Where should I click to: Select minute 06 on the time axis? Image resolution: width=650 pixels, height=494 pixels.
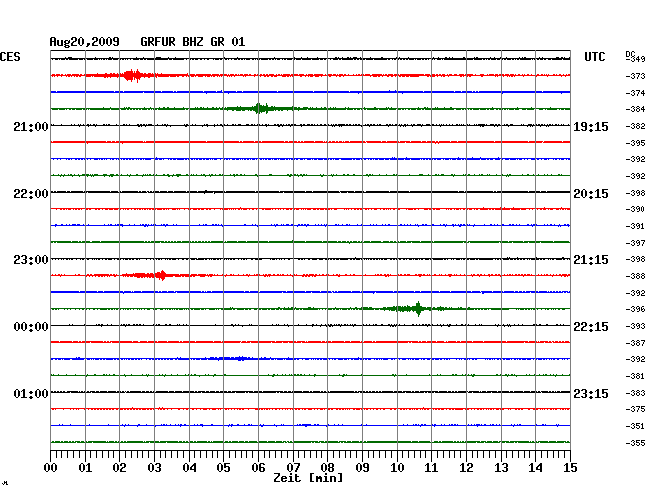tap(258, 468)
